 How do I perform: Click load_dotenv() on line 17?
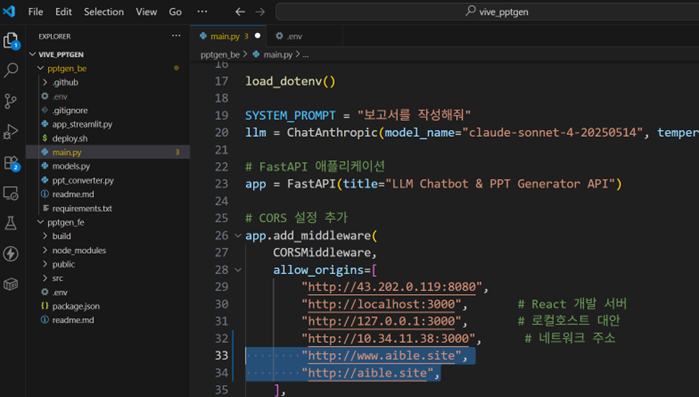pos(290,82)
